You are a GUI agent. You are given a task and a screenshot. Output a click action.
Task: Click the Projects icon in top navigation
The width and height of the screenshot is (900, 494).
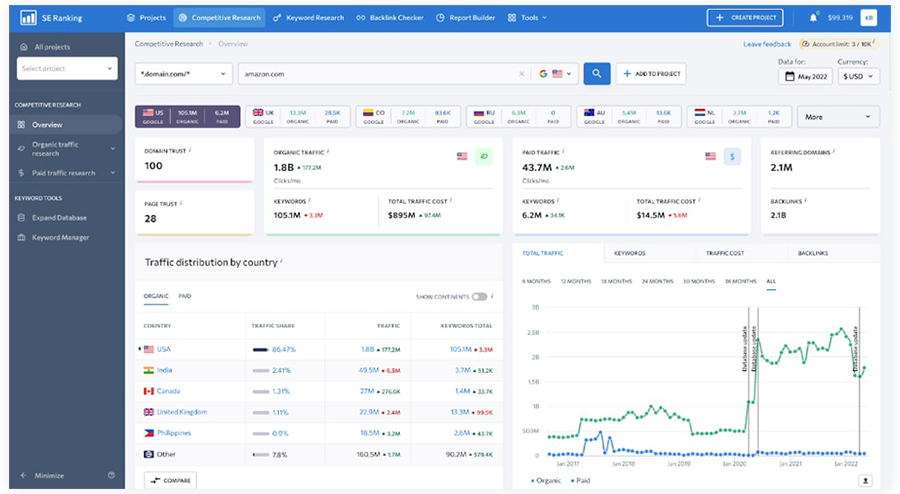131,18
